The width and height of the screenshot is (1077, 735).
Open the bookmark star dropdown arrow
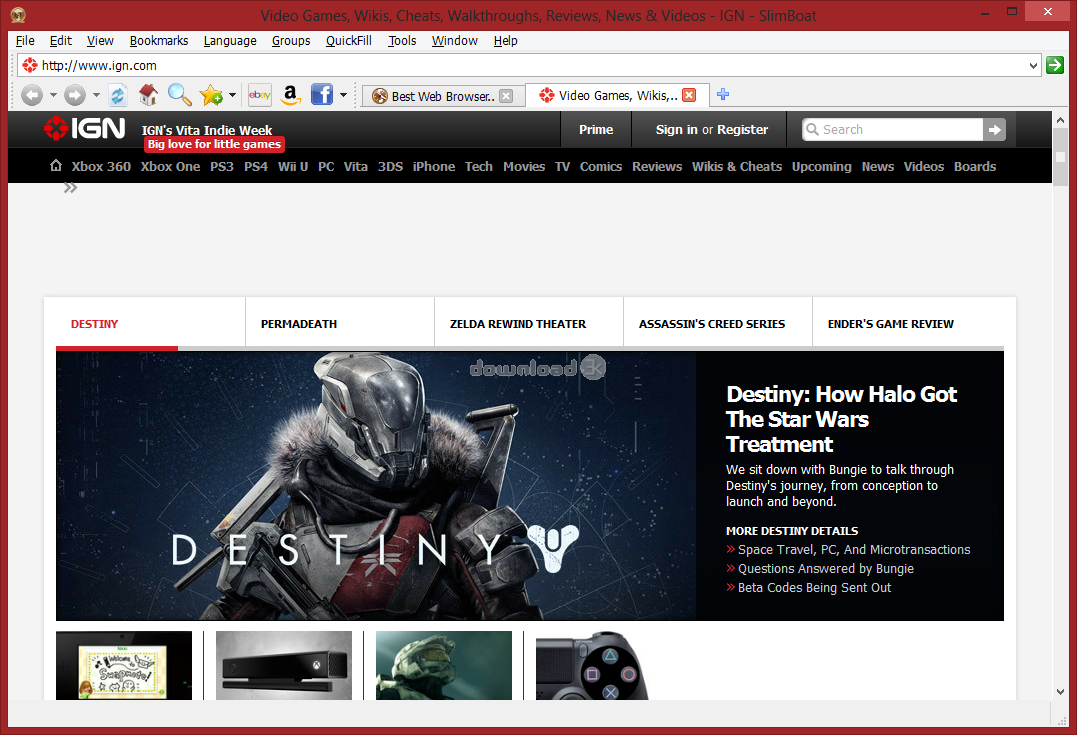point(232,95)
